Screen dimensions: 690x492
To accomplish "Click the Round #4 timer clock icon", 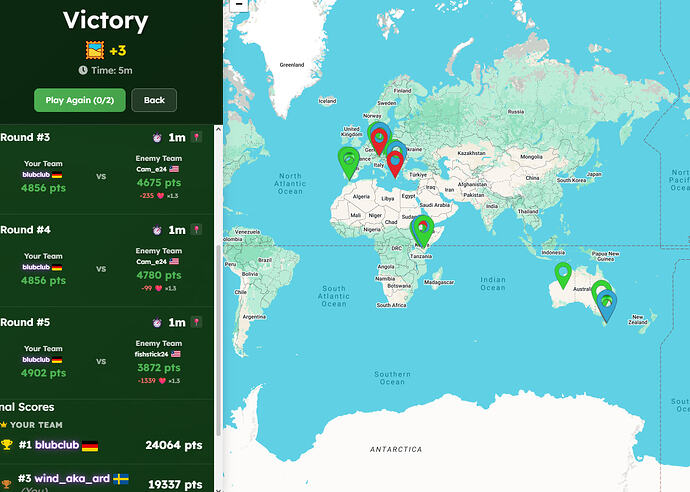I will coord(157,230).
